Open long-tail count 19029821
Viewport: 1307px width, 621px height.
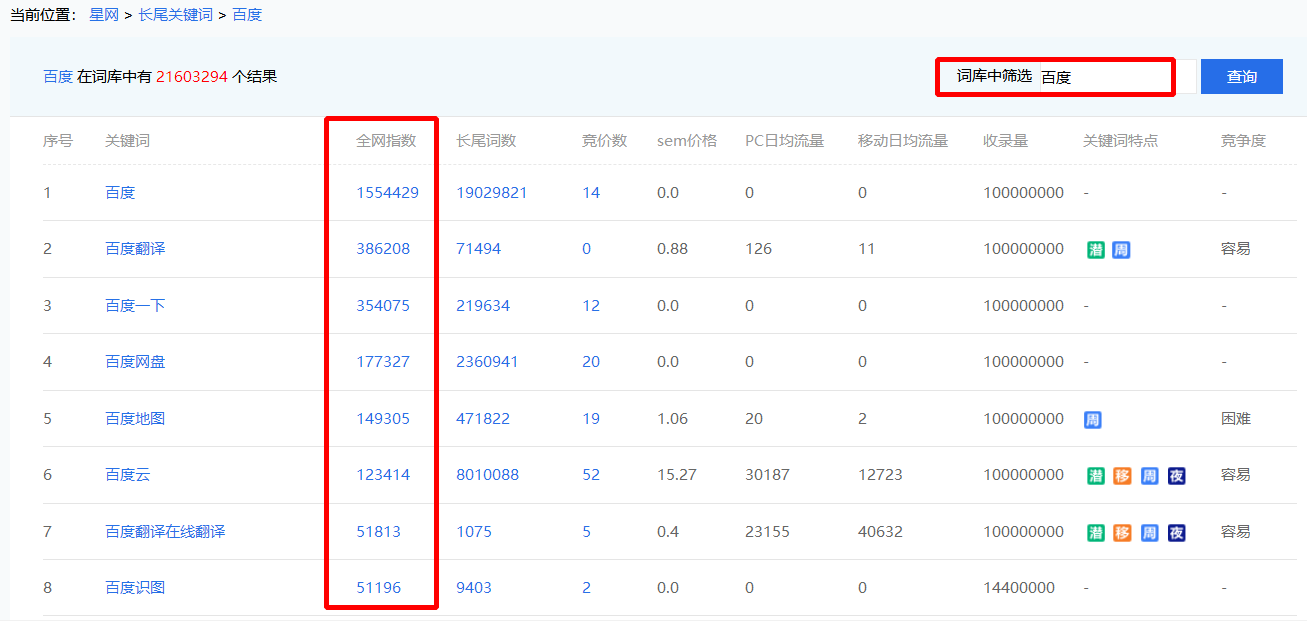pos(492,193)
